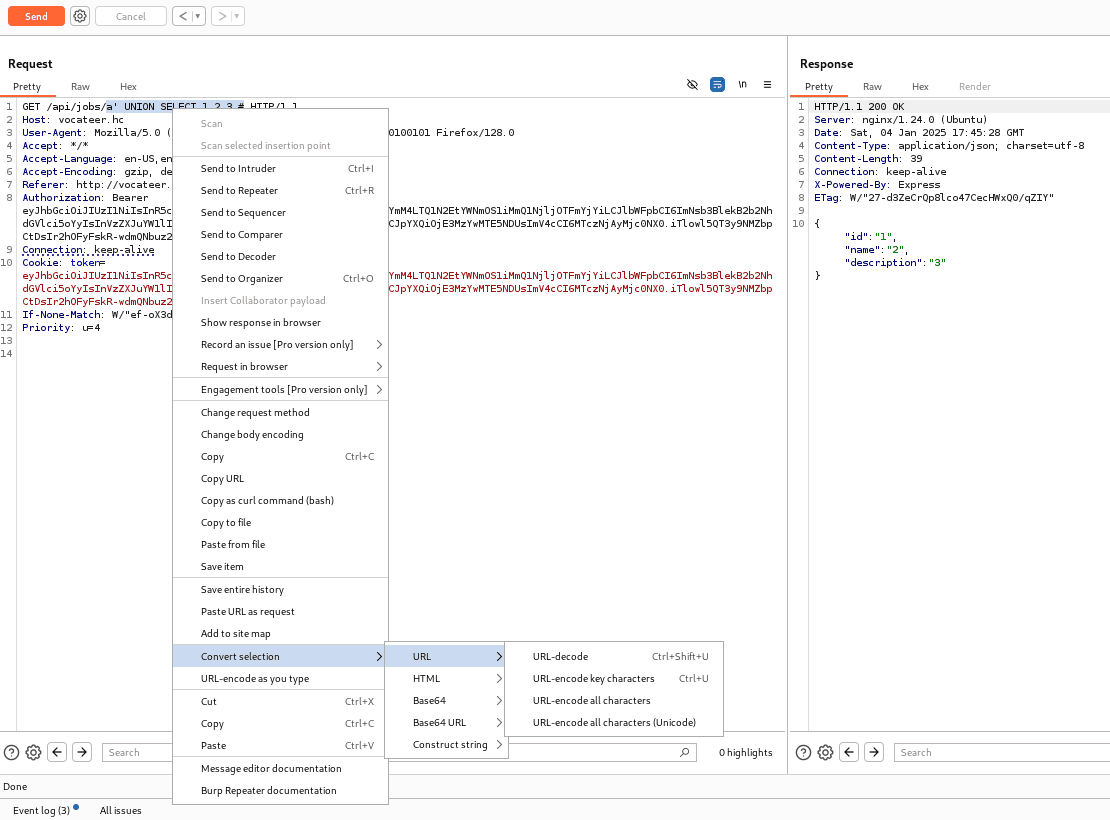Select Change body encoding
The width and height of the screenshot is (1110, 820).
coord(280,434)
